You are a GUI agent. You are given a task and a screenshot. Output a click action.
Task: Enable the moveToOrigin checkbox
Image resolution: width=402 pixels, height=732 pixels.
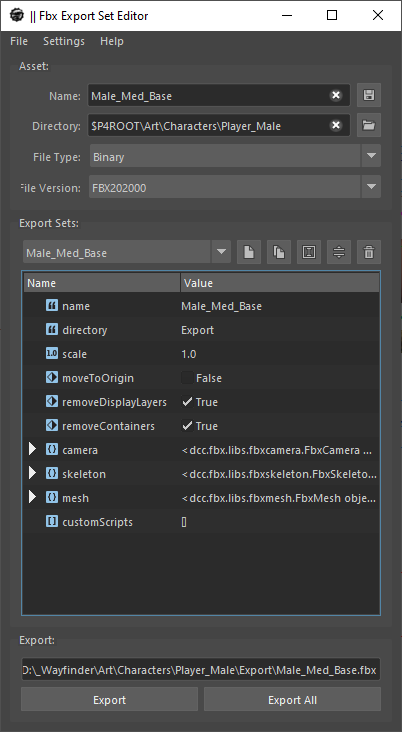(x=187, y=378)
